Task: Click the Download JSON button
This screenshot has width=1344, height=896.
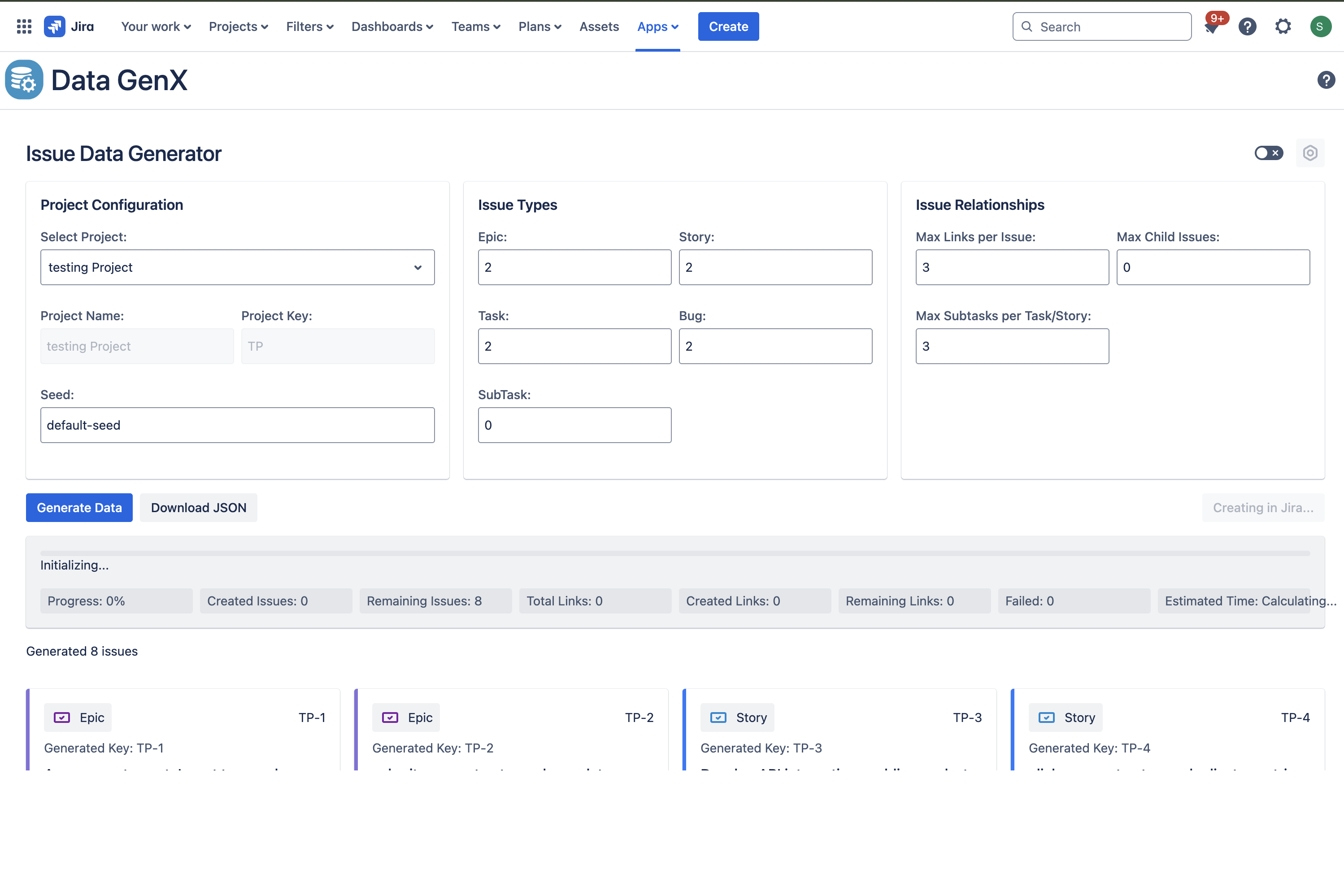Action: pos(198,508)
